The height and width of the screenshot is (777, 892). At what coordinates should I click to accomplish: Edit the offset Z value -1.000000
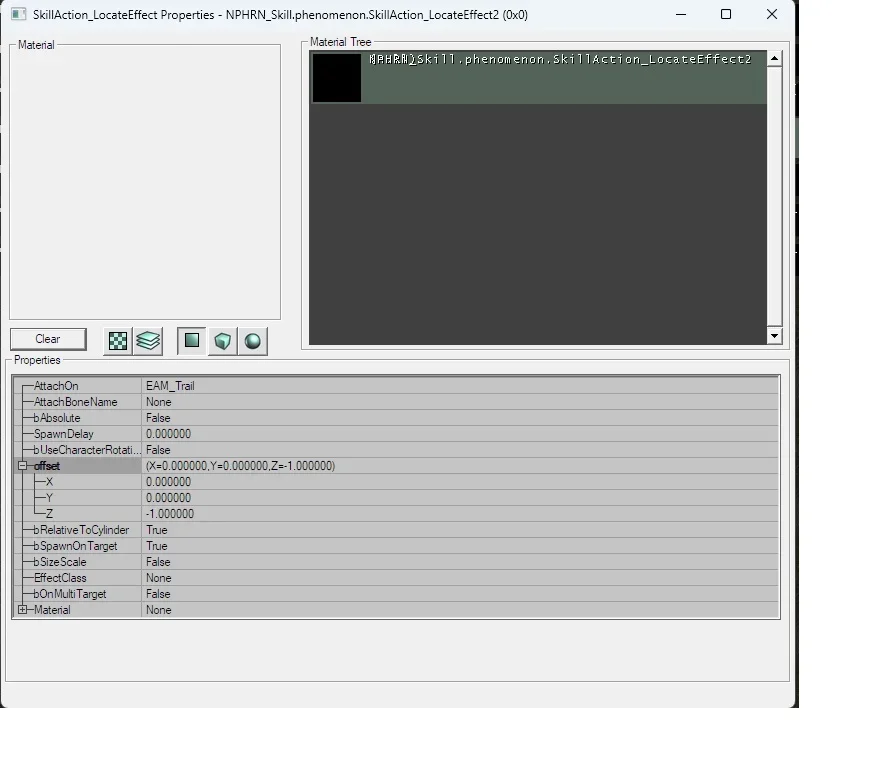tap(460, 514)
